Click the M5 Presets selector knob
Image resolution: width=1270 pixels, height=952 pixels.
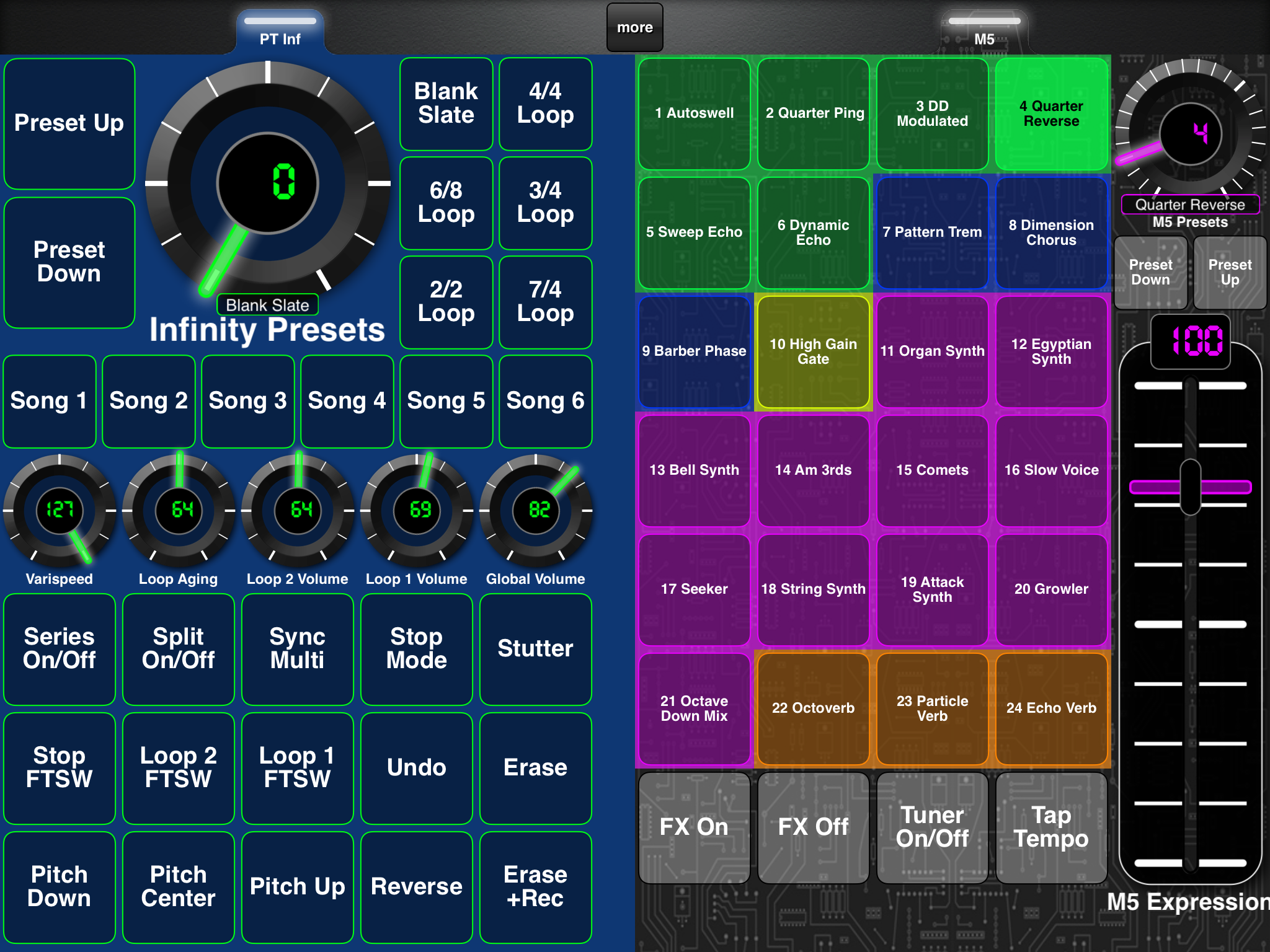tap(1191, 134)
